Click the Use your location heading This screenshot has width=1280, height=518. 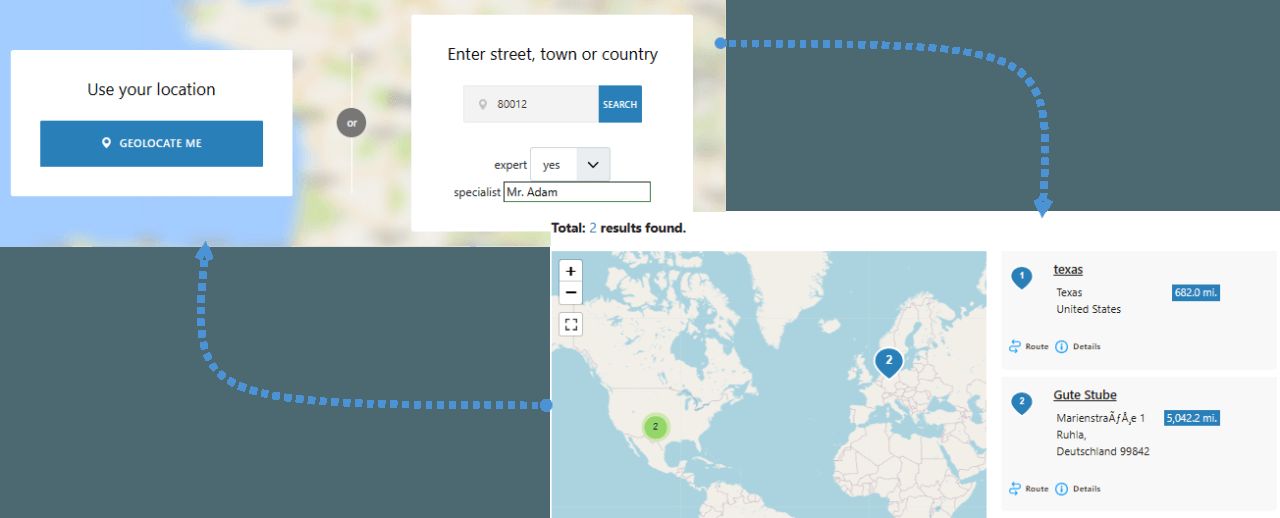[151, 89]
